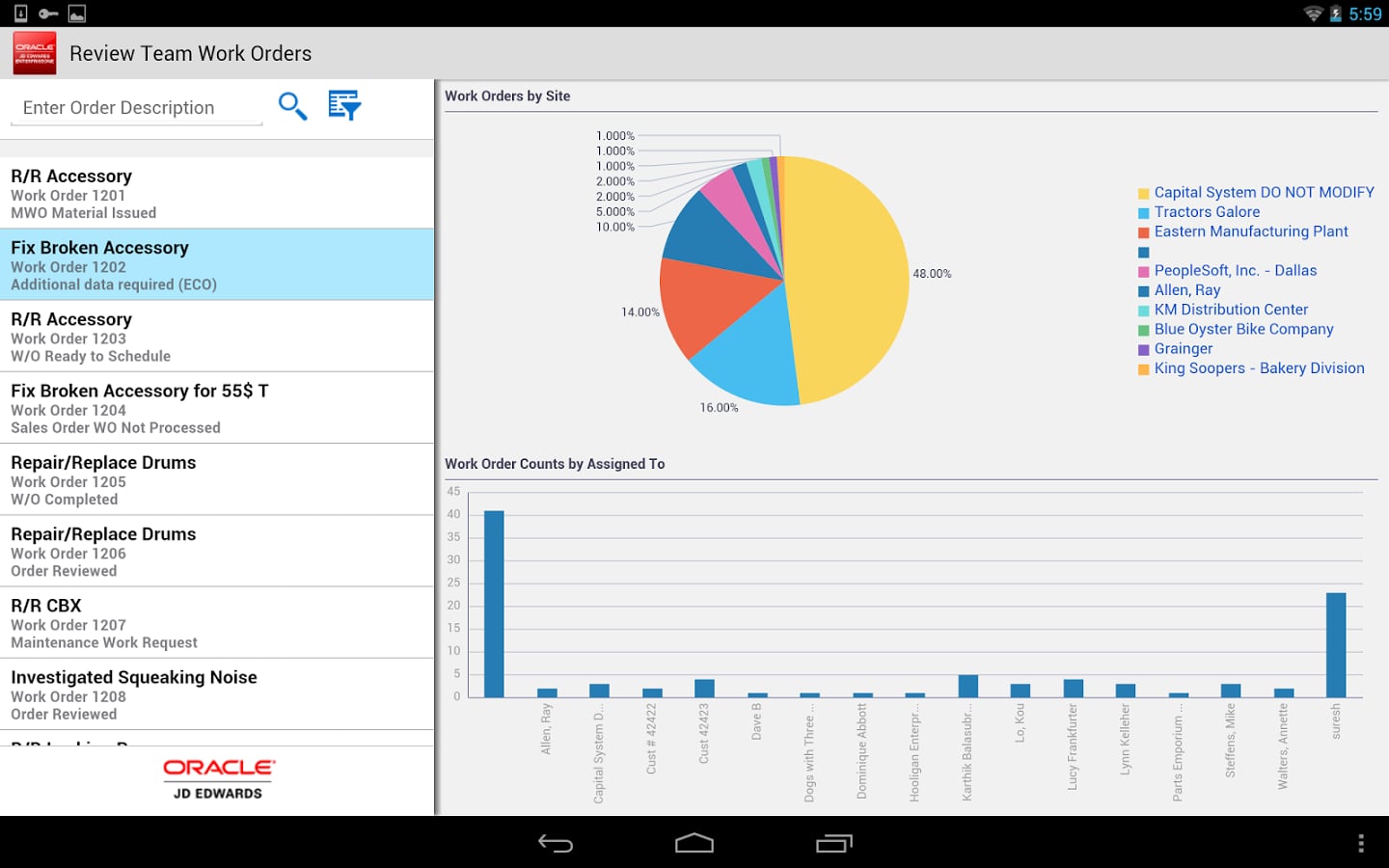
Task: Tap the Android home navigation button
Action: pyautogui.click(x=694, y=844)
